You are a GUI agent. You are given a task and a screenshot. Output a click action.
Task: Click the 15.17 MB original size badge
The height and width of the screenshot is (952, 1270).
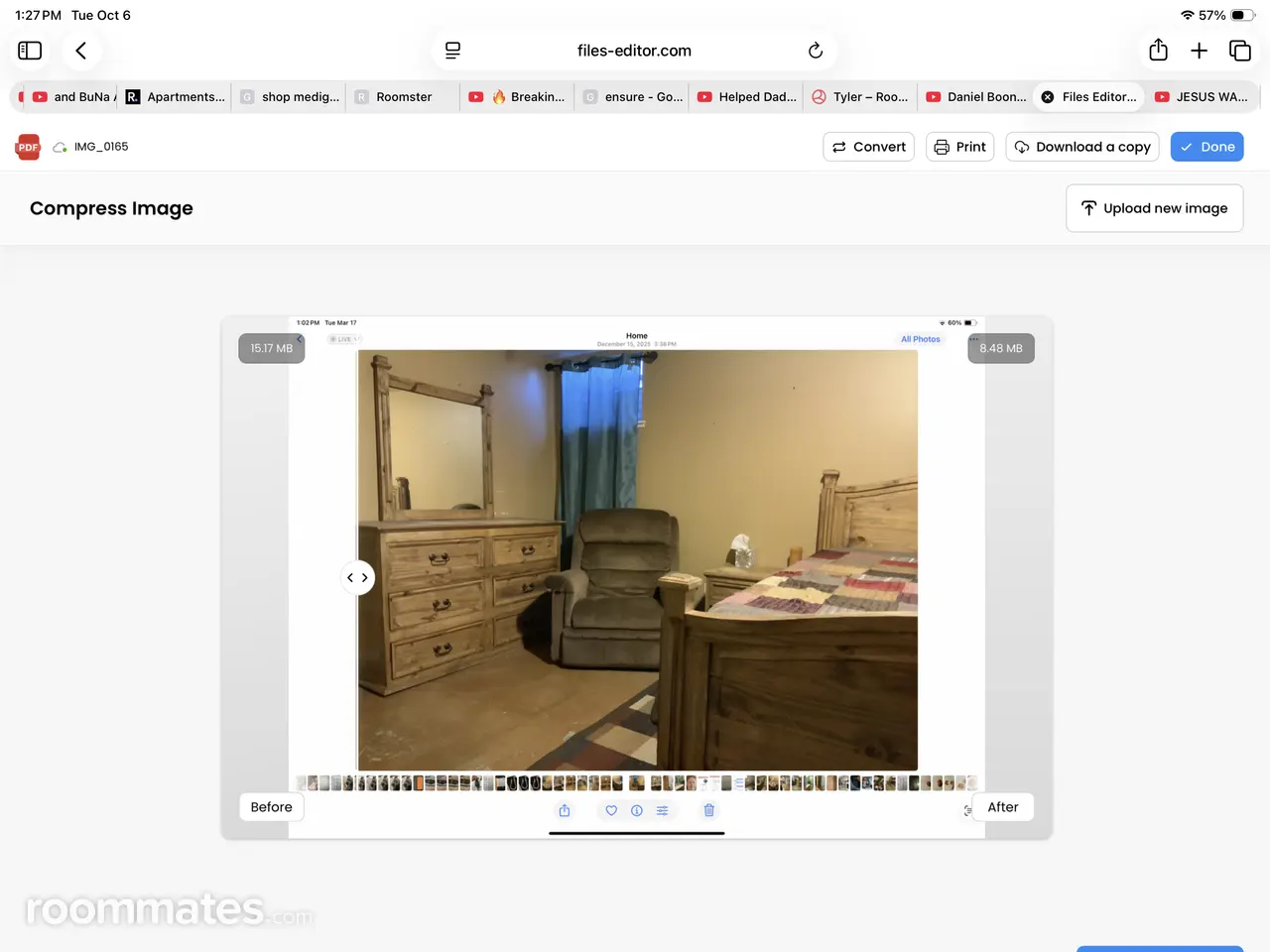[x=272, y=348]
